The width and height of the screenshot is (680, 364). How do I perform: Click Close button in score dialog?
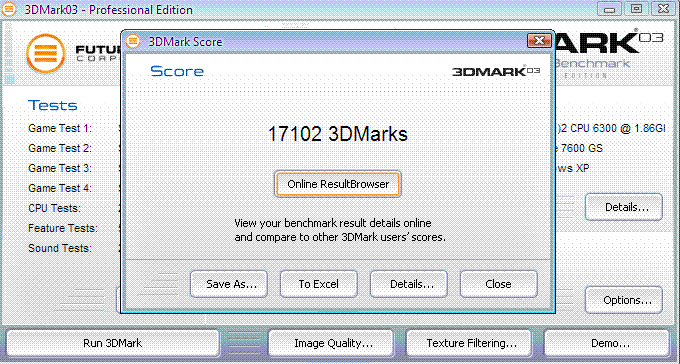(499, 284)
